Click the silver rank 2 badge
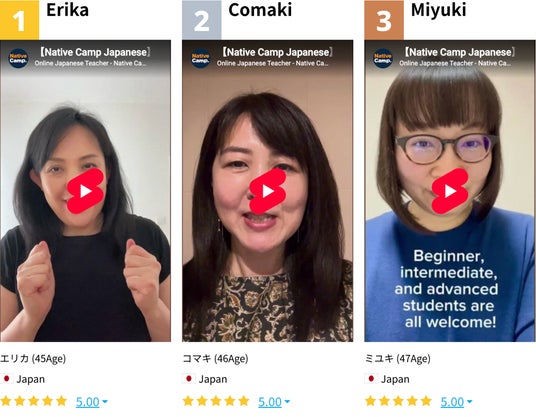This screenshot has height=417, width=536. point(202,20)
